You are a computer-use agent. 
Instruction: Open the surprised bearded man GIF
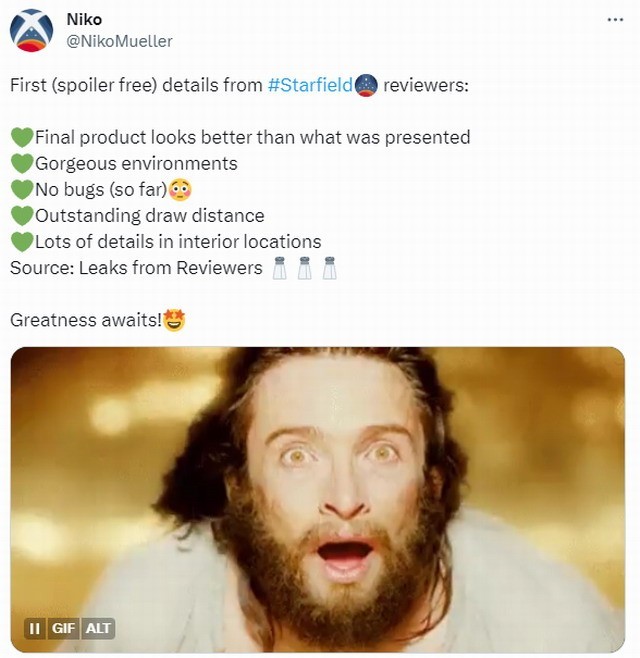pyautogui.click(x=318, y=499)
